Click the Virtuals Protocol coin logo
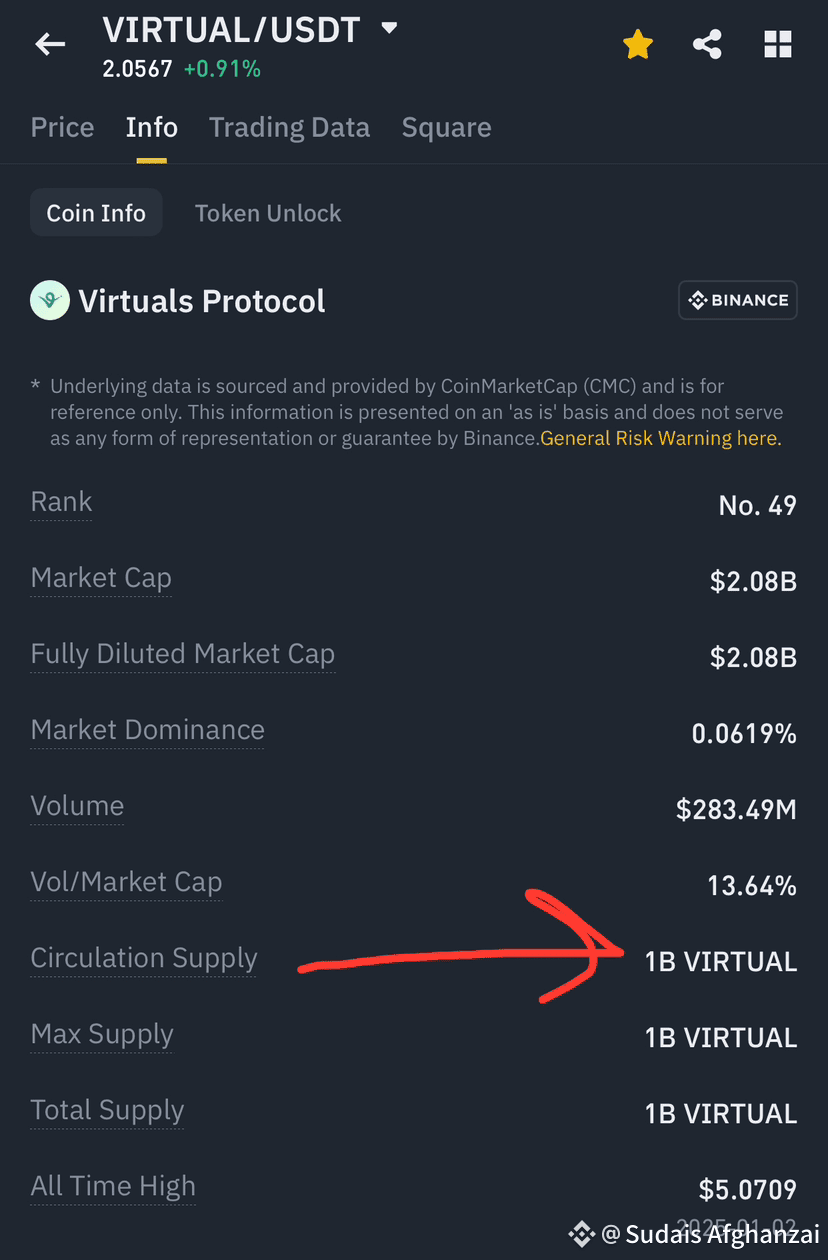The width and height of the screenshot is (828, 1260). (x=50, y=300)
